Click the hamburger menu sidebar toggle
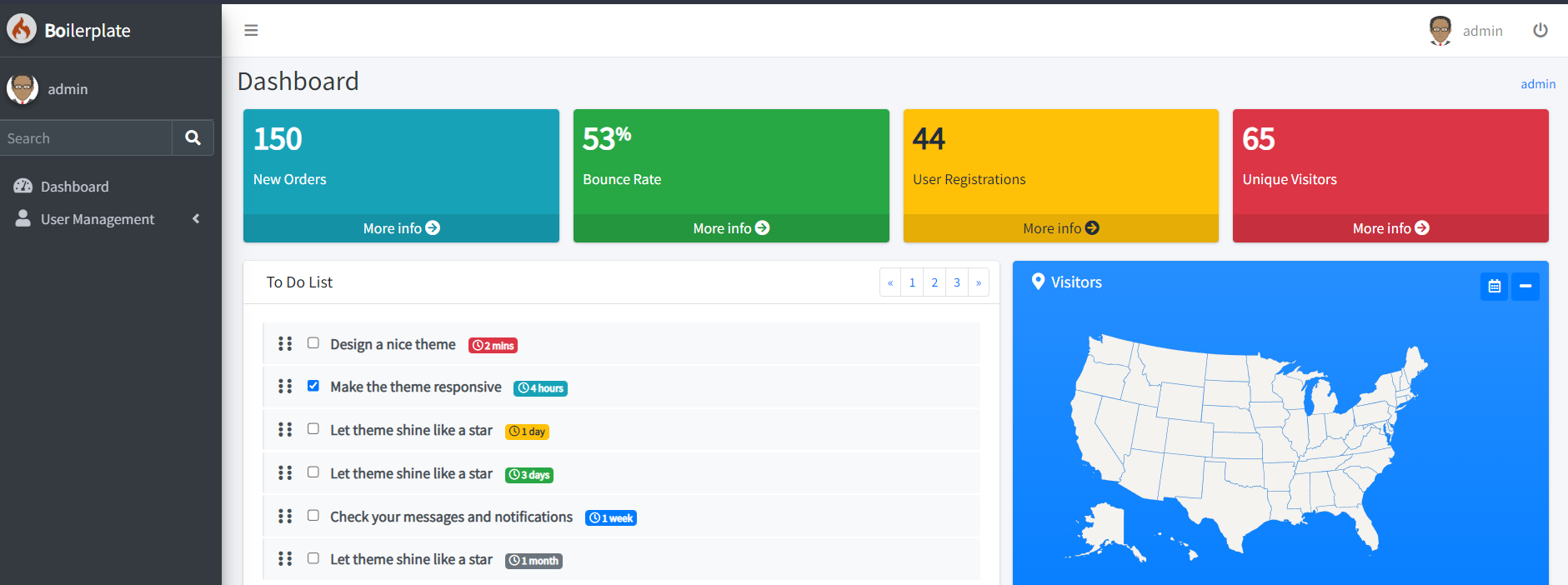Screen dimensions: 1568x585 (x=251, y=31)
